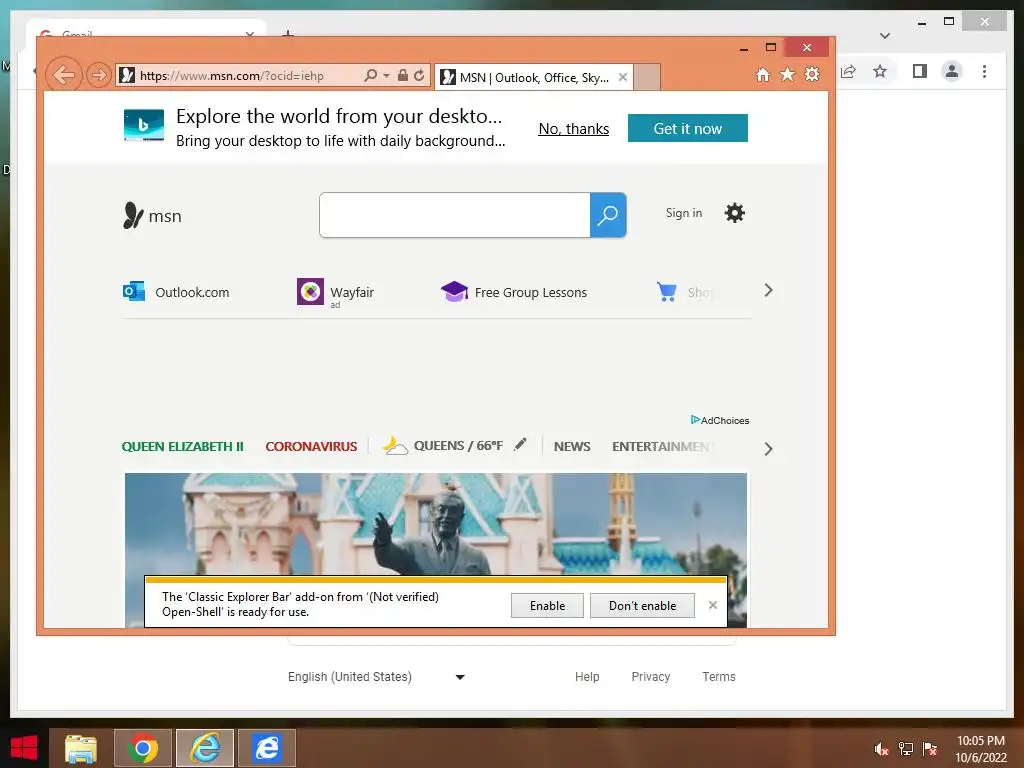Open Favorites star in Internet Explorer
Screen dimensions: 1024x768
click(788, 74)
